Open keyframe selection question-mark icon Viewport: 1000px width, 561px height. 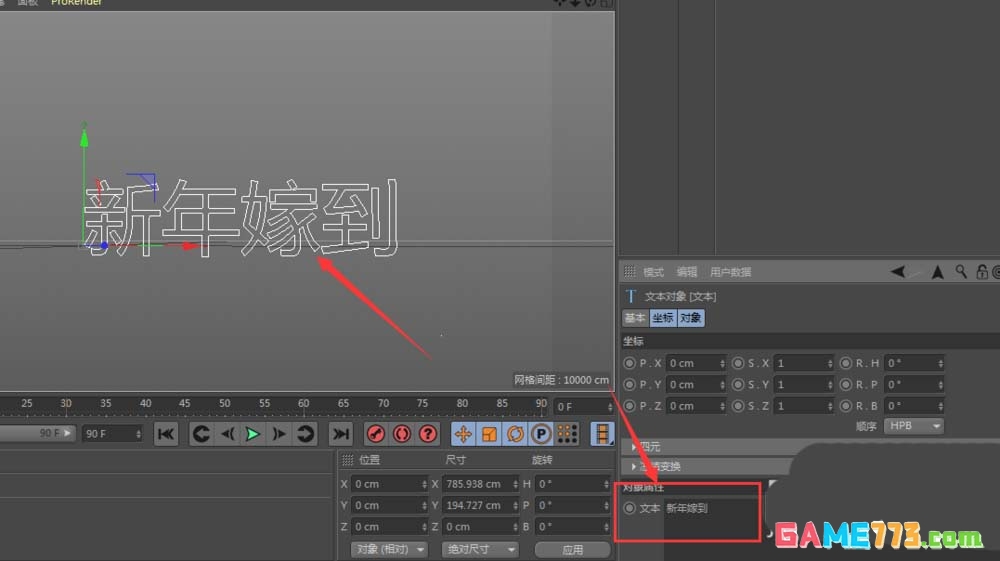[428, 434]
